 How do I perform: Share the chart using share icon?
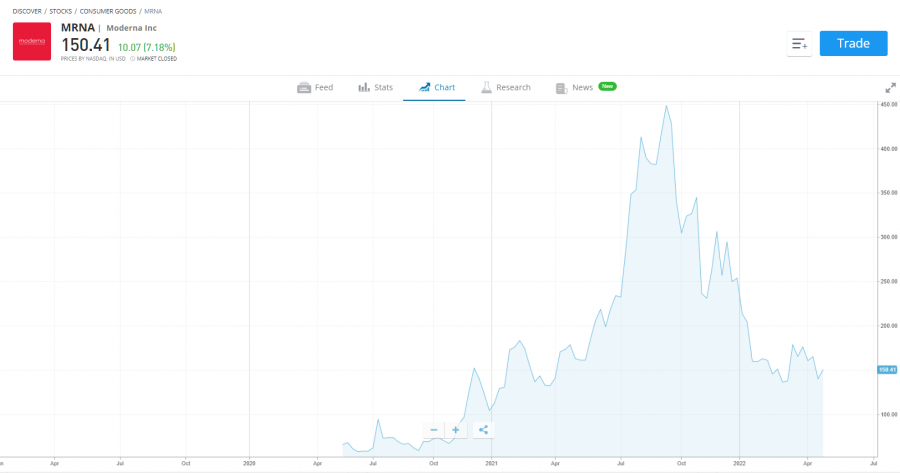coord(483,430)
